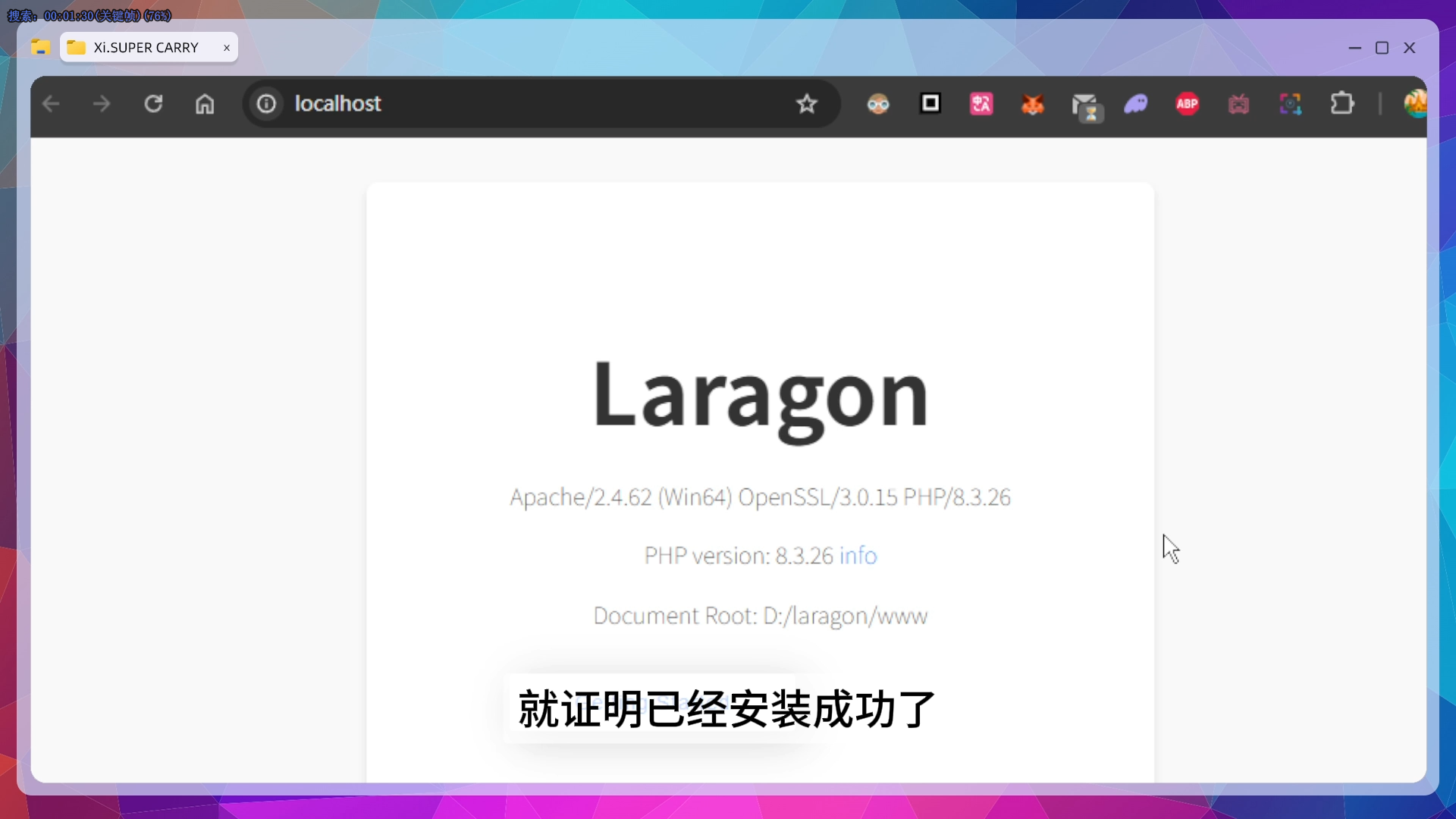Click the localhost address bar
This screenshot has width=1456, height=819.
click(531, 104)
